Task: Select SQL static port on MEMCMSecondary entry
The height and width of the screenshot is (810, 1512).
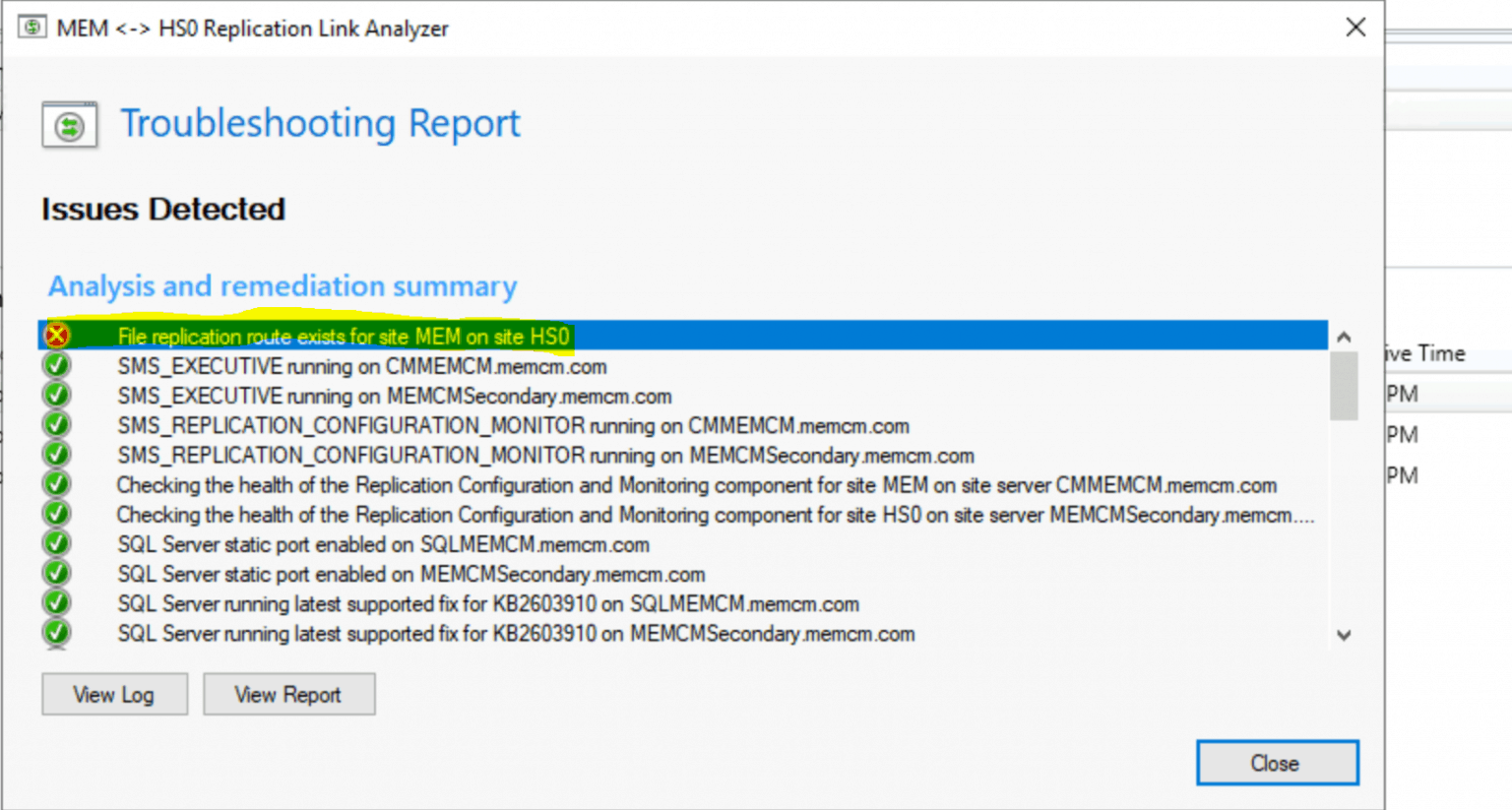Action: (x=410, y=574)
